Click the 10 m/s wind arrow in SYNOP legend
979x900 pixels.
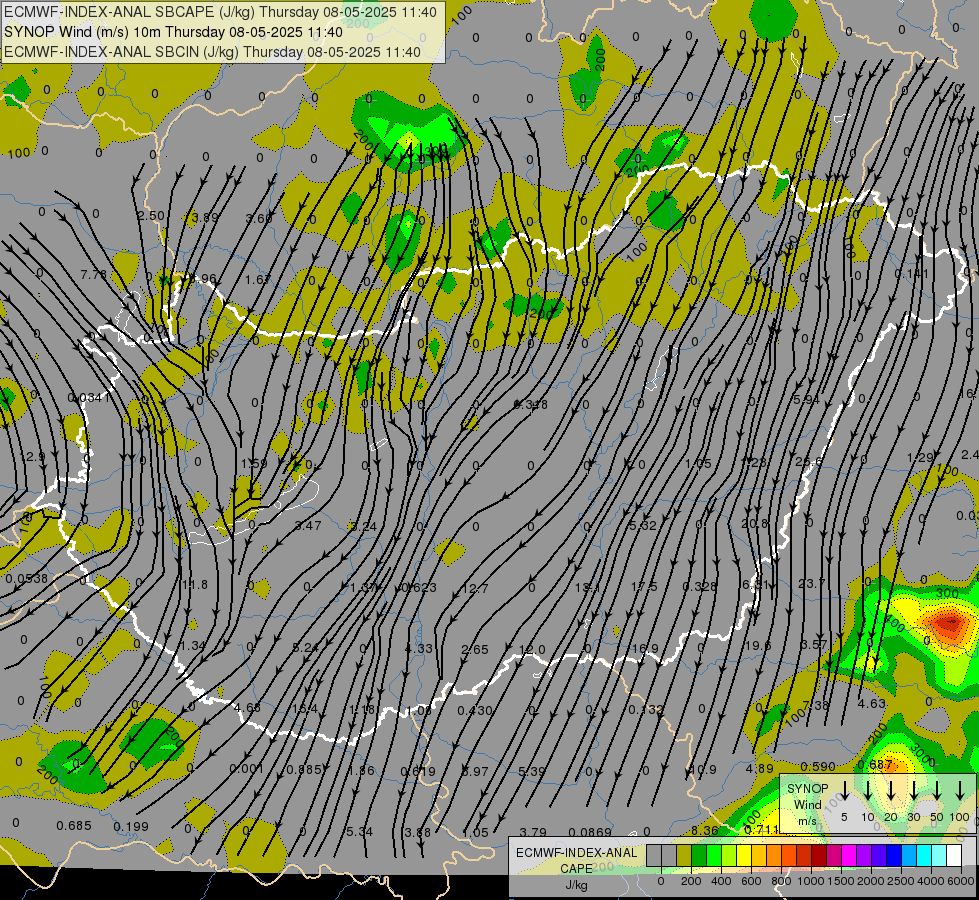pyautogui.click(x=868, y=791)
